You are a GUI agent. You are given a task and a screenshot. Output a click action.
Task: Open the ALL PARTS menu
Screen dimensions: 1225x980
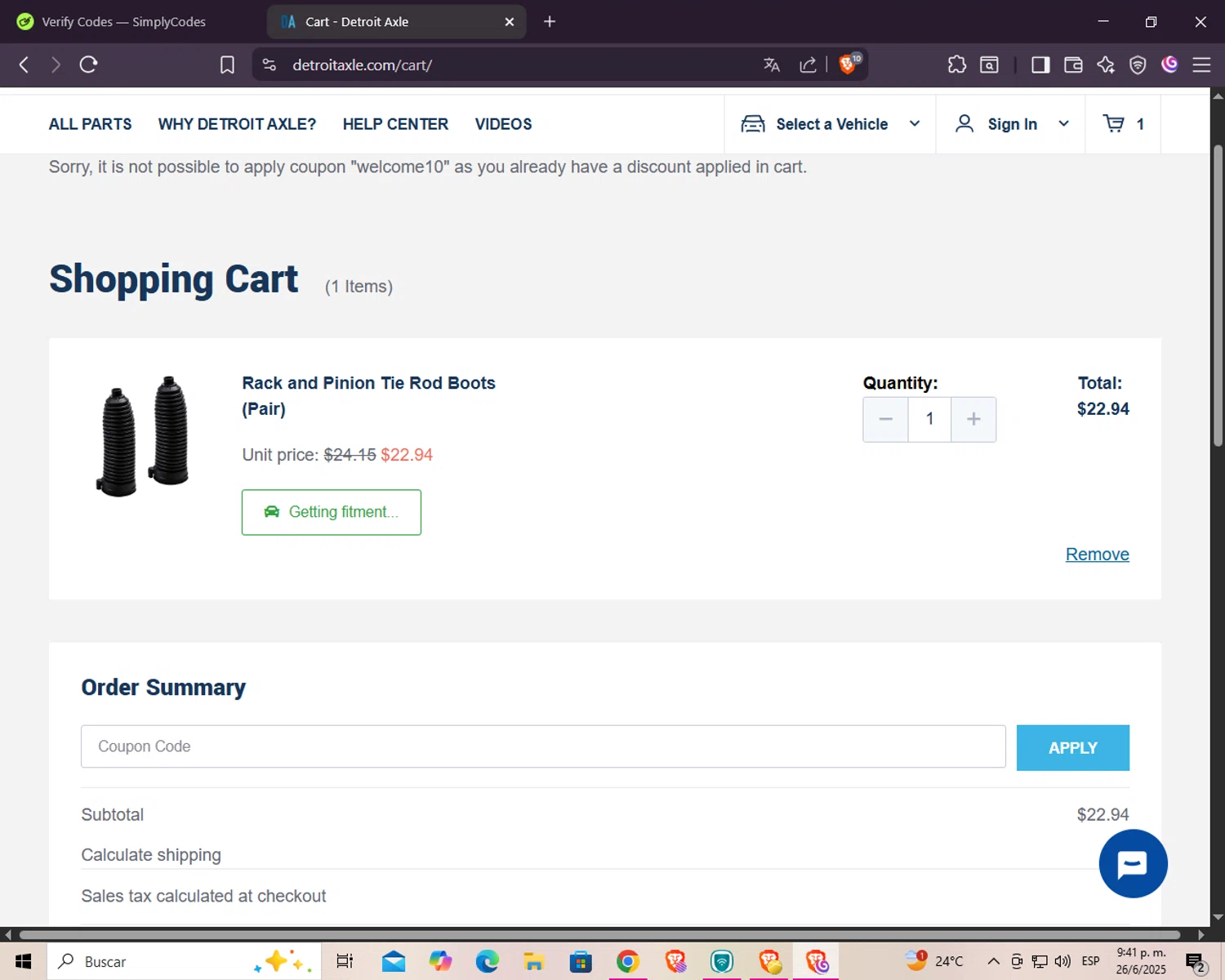[x=90, y=124]
